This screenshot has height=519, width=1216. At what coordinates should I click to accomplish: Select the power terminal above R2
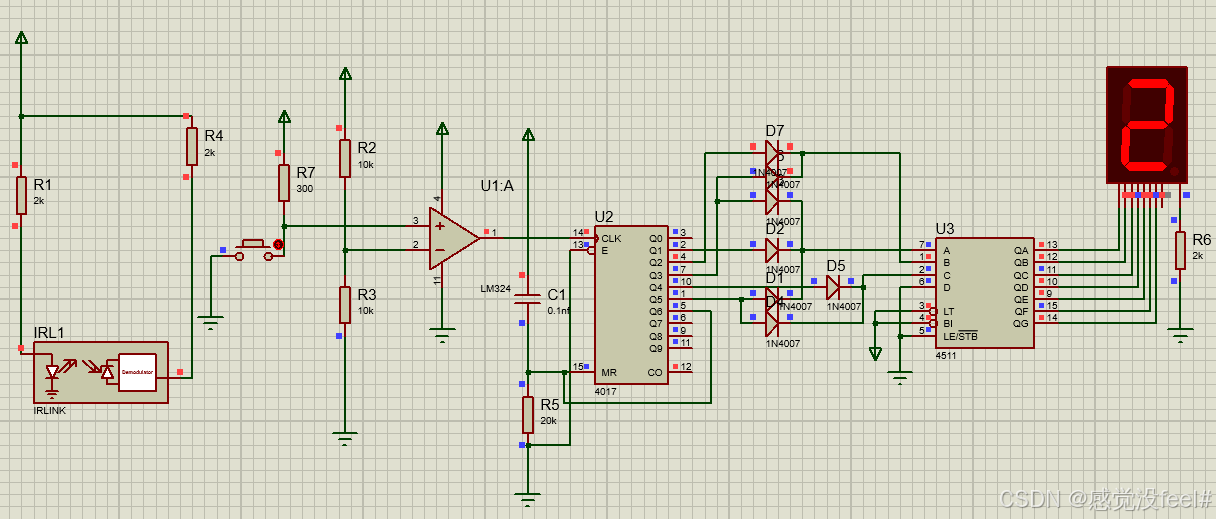pyautogui.click(x=345, y=73)
